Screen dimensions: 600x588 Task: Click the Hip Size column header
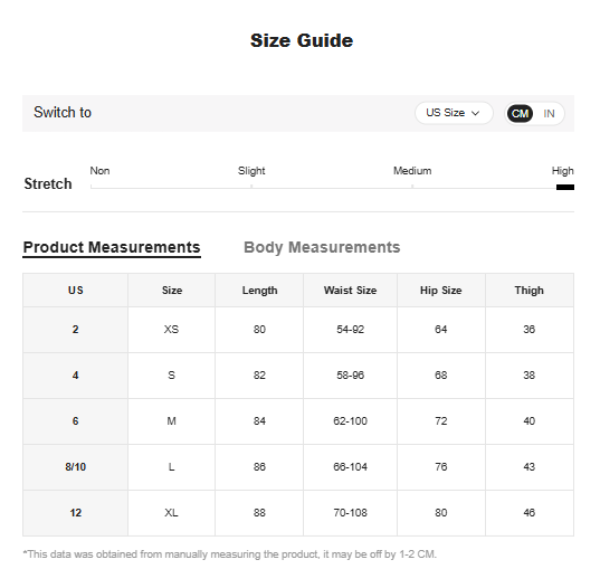pyautogui.click(x=441, y=290)
